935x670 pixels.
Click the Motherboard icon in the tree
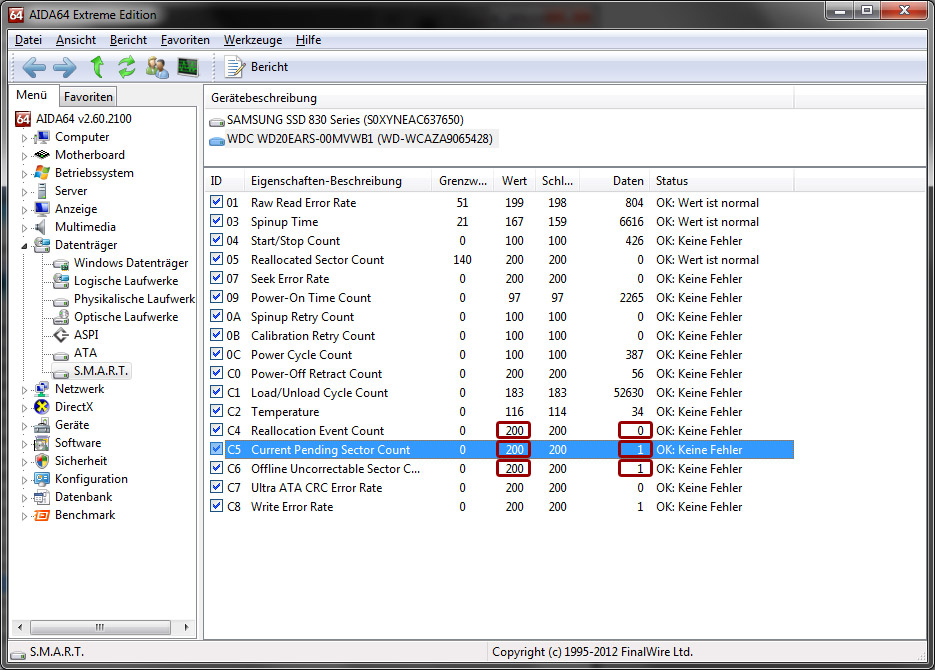[42, 155]
